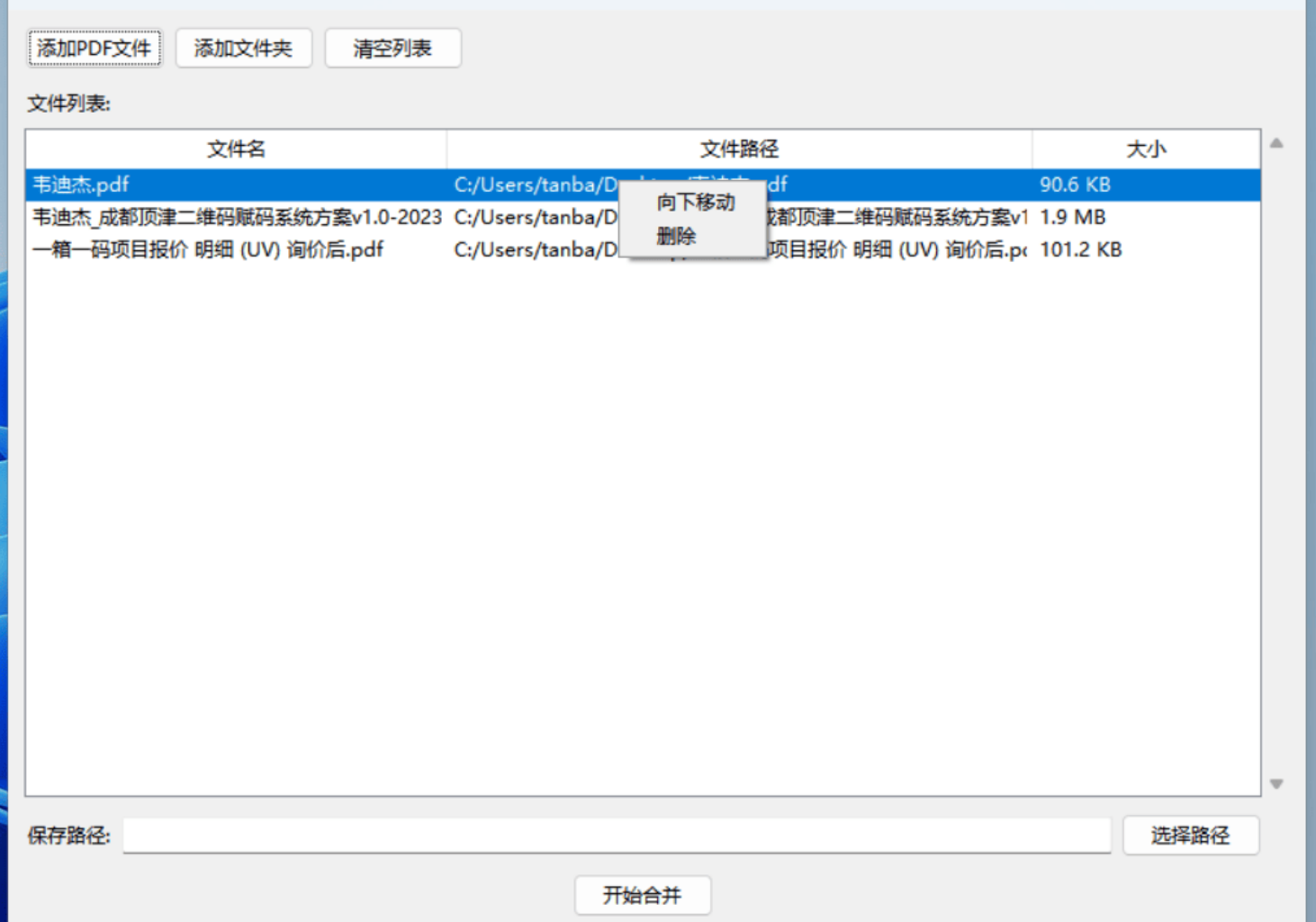Select the 韦迪杰.pdf file name cell

[x=81, y=185]
